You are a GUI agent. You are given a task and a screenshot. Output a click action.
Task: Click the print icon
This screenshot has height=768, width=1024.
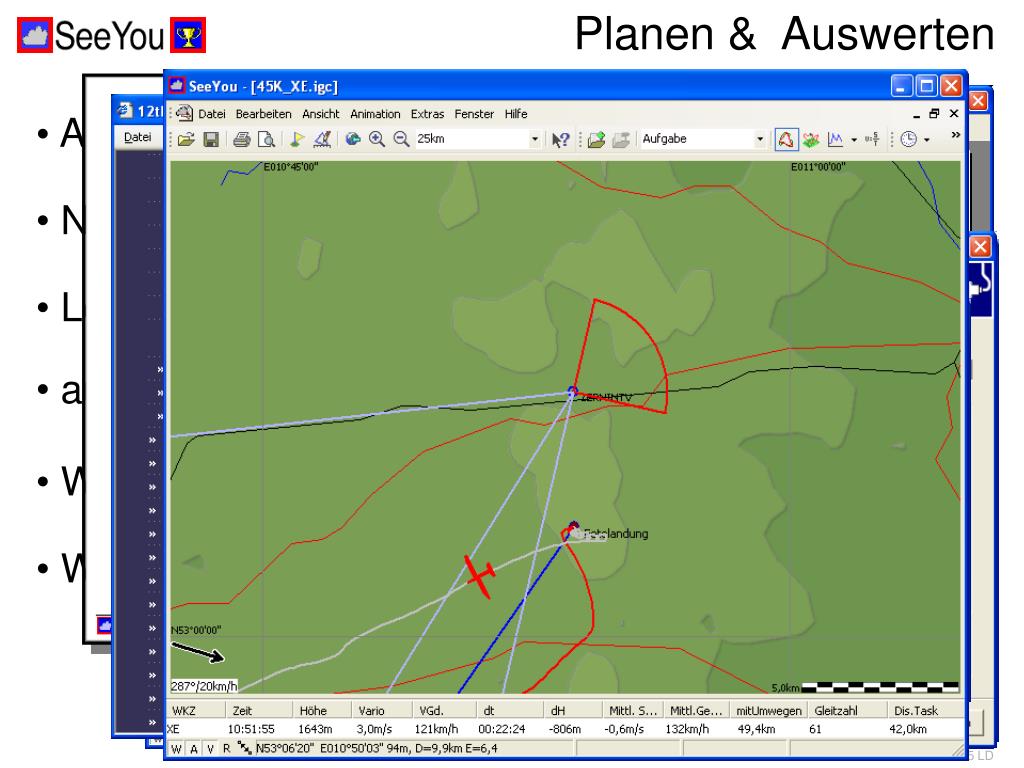tap(242, 139)
